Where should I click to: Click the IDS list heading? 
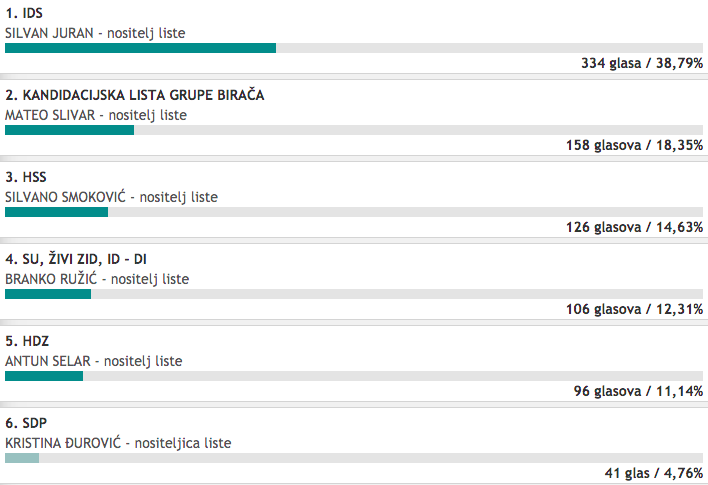24,13
